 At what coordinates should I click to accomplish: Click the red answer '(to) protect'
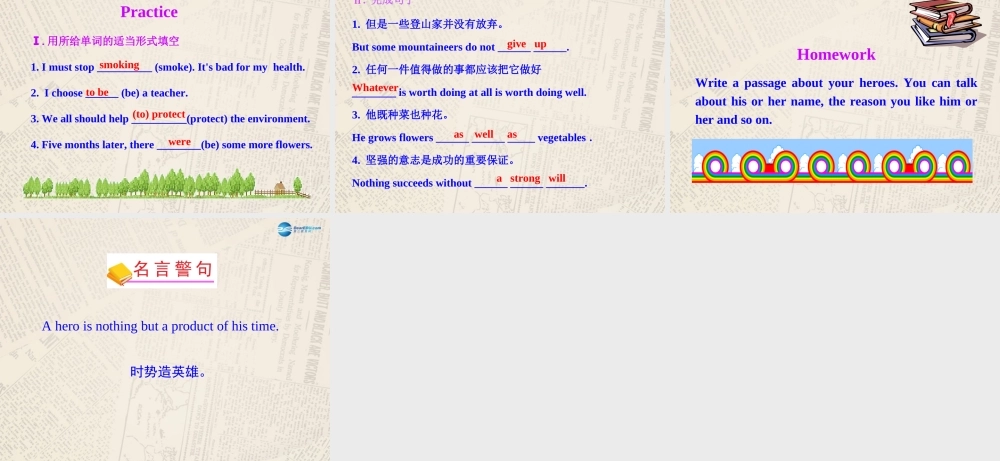pos(159,114)
